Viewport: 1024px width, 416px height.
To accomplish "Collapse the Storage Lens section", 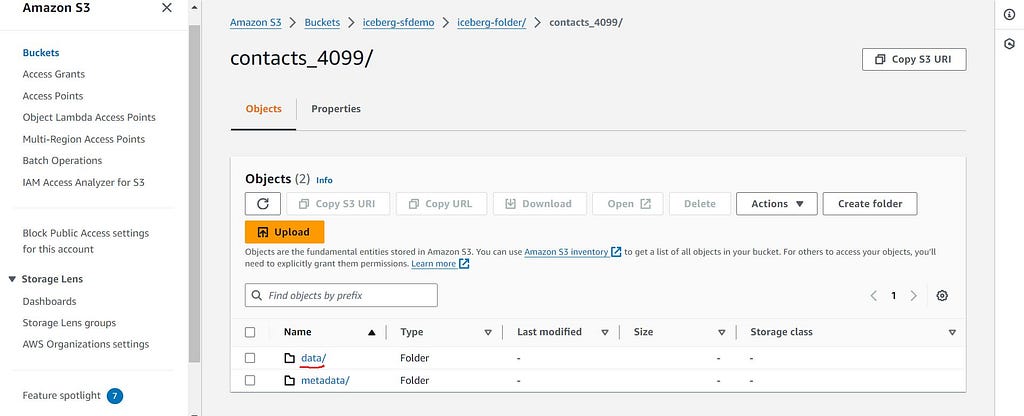I will tap(12, 279).
